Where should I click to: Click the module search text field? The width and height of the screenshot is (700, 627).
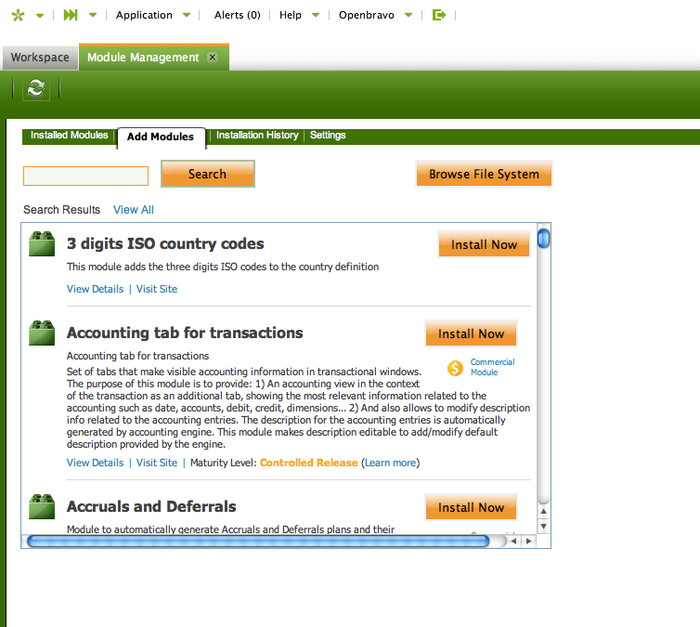86,176
